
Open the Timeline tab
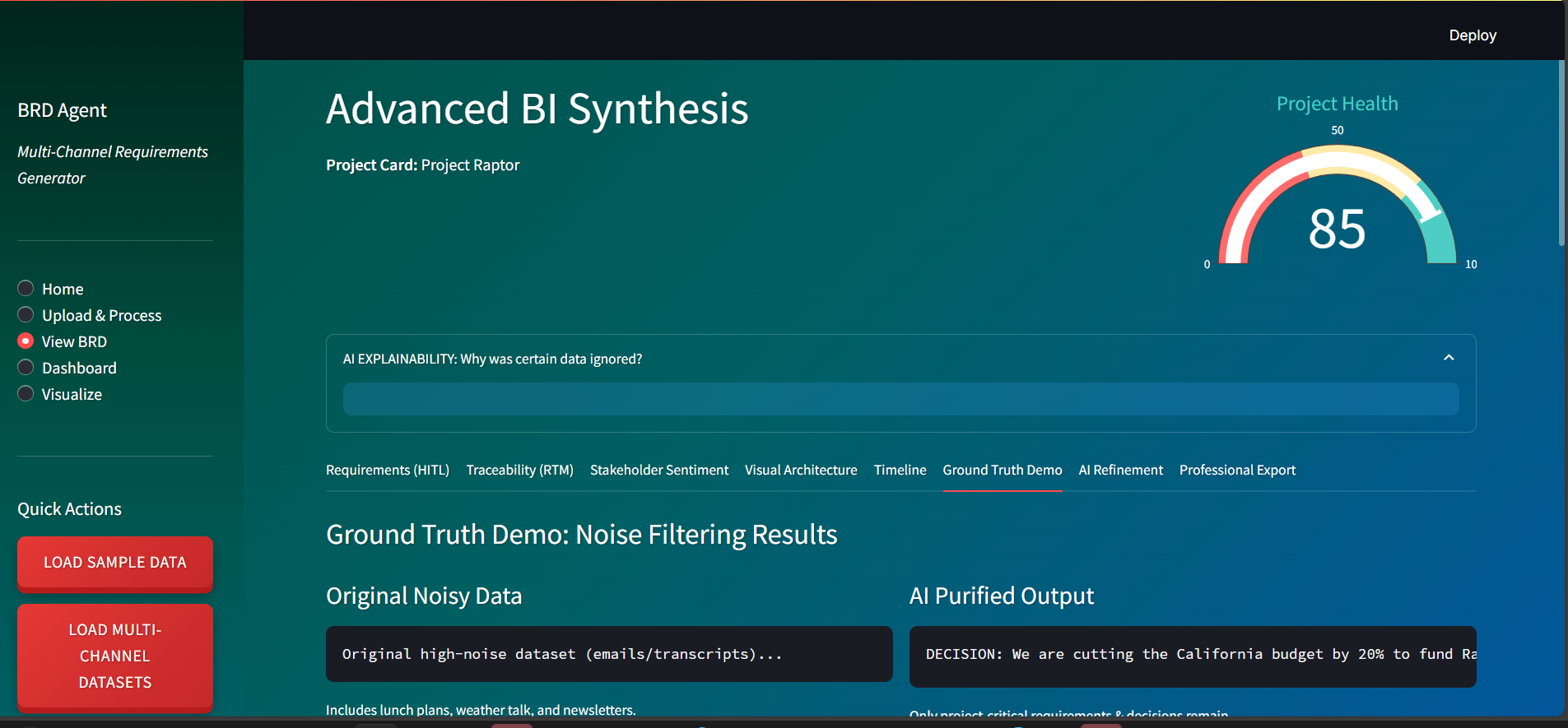point(900,470)
